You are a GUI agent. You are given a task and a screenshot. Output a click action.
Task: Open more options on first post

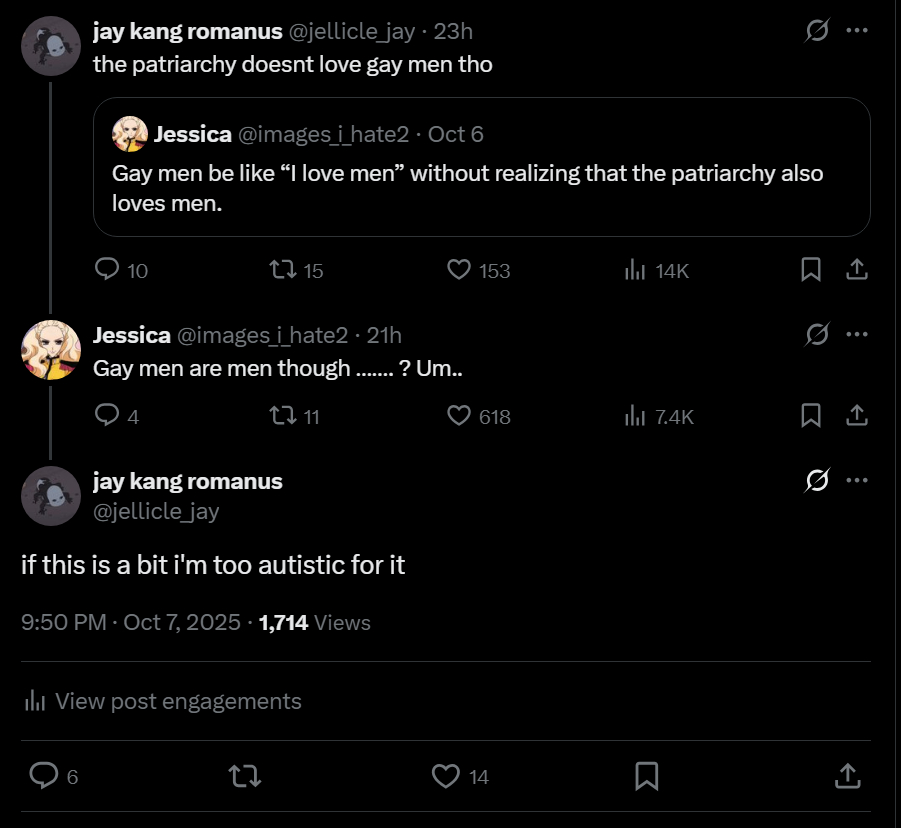tap(856, 31)
